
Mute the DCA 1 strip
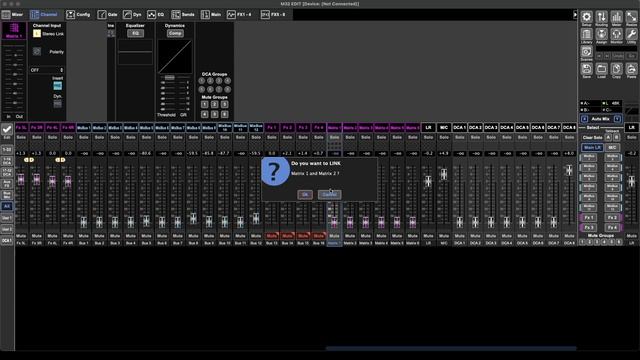[x=460, y=236]
